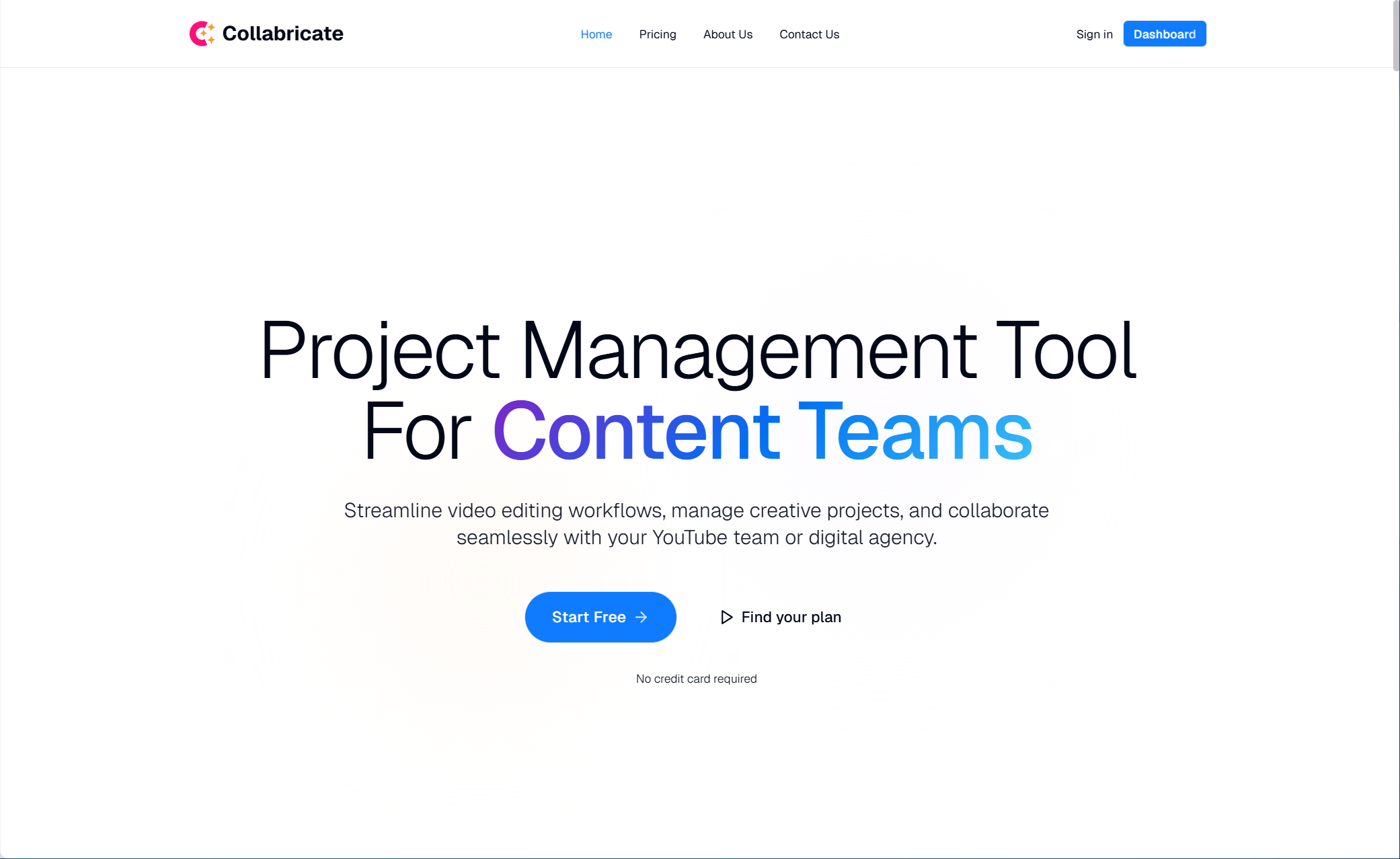Click the Start Free button
Viewport: 1400px width, 859px height.
(600, 617)
